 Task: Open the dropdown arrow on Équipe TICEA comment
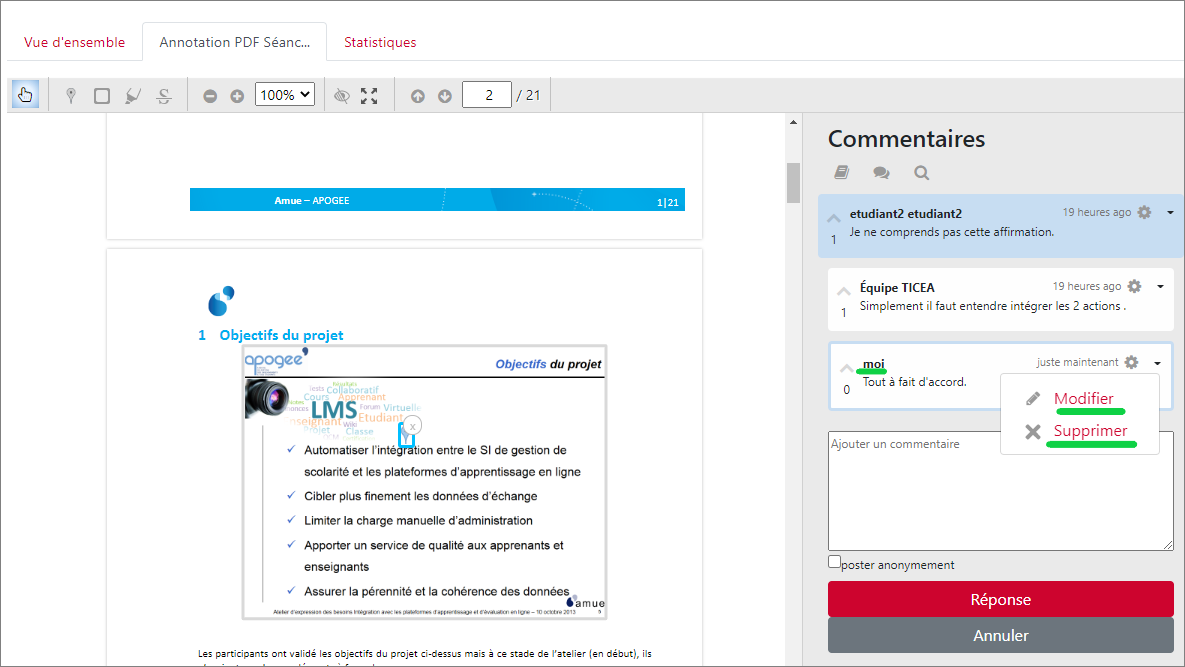point(1160,287)
